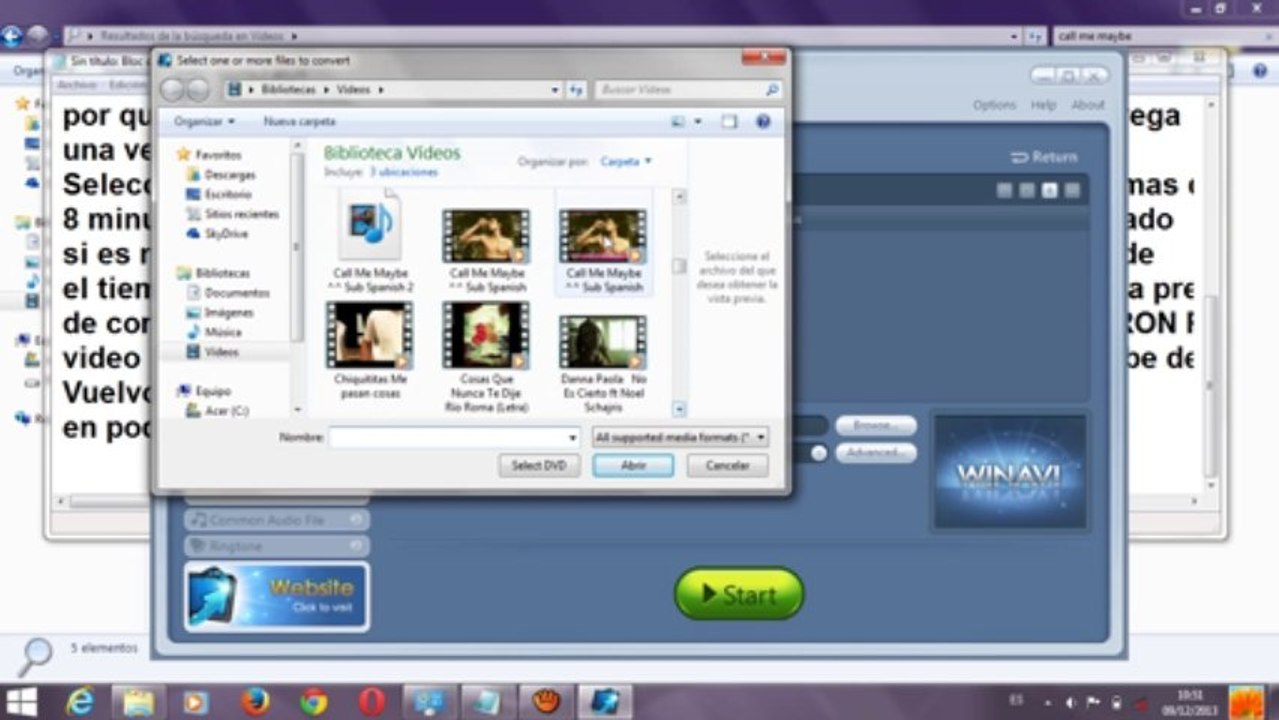Open the All supported media formats dropdown
The height and width of the screenshot is (720, 1279).
(x=680, y=438)
